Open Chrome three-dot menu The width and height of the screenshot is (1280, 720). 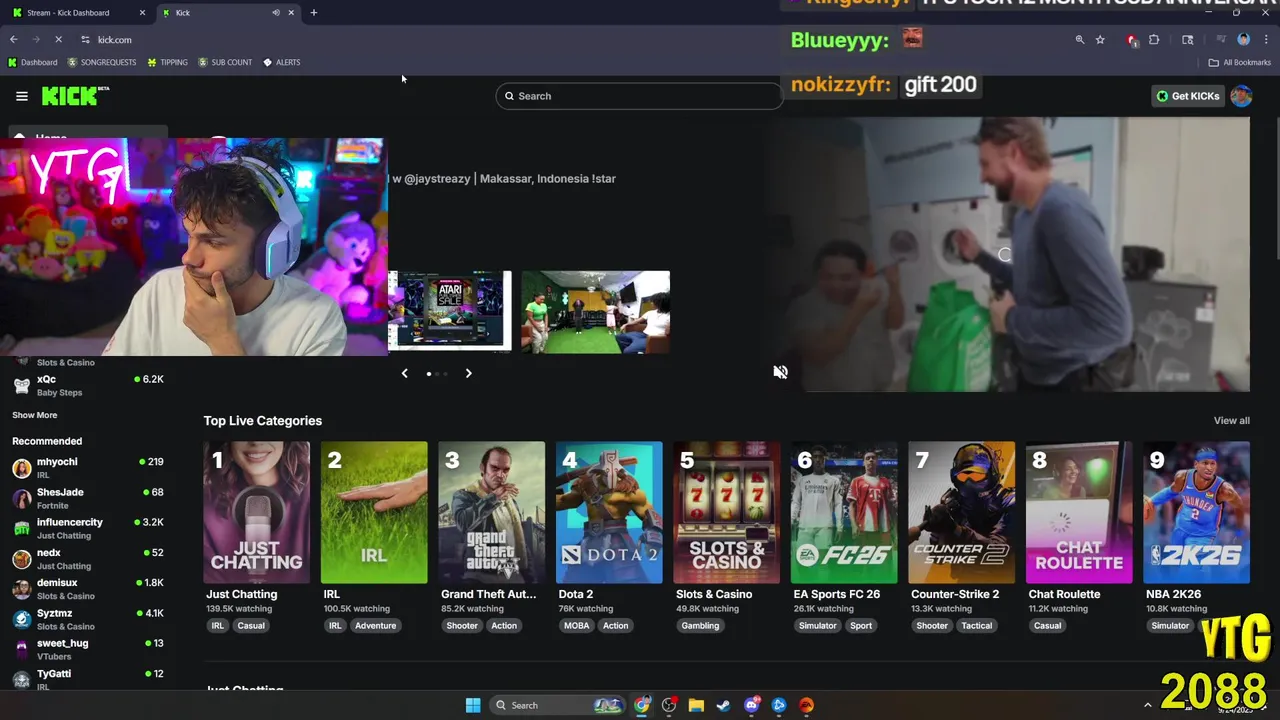pos(1266,40)
